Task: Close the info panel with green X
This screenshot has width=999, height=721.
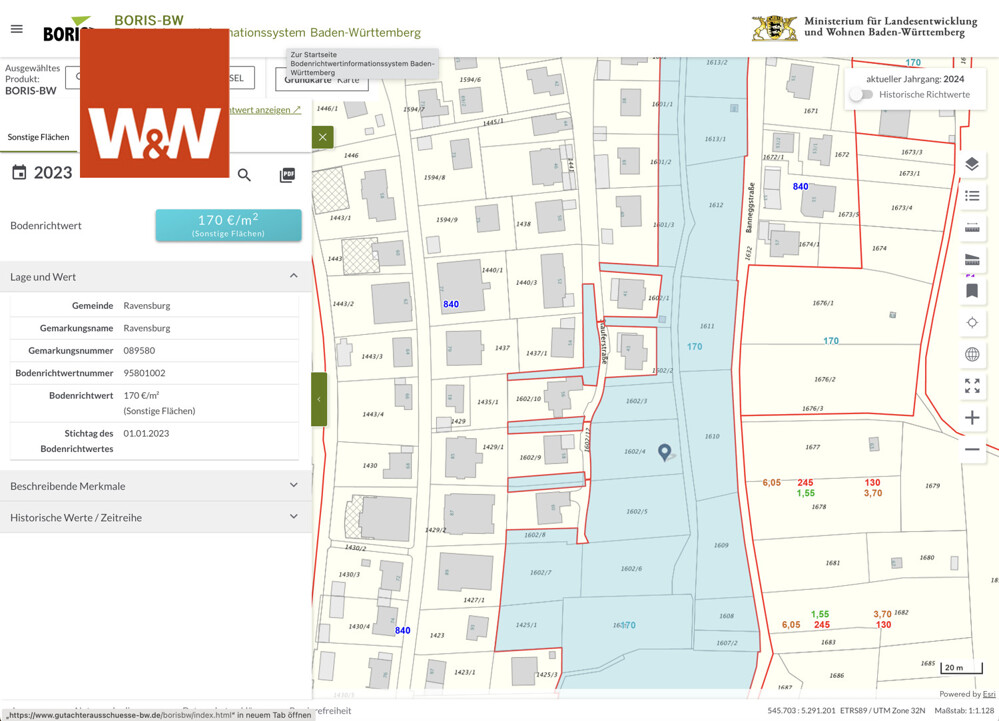Action: pos(322,137)
